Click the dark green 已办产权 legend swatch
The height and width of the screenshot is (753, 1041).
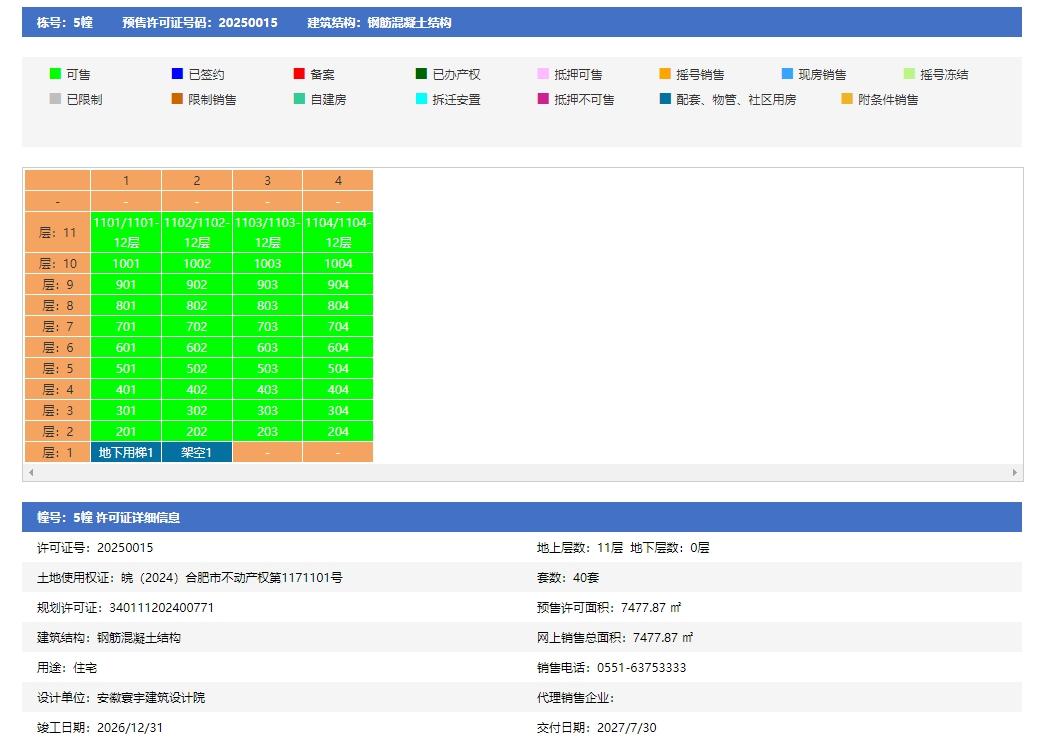(422, 74)
